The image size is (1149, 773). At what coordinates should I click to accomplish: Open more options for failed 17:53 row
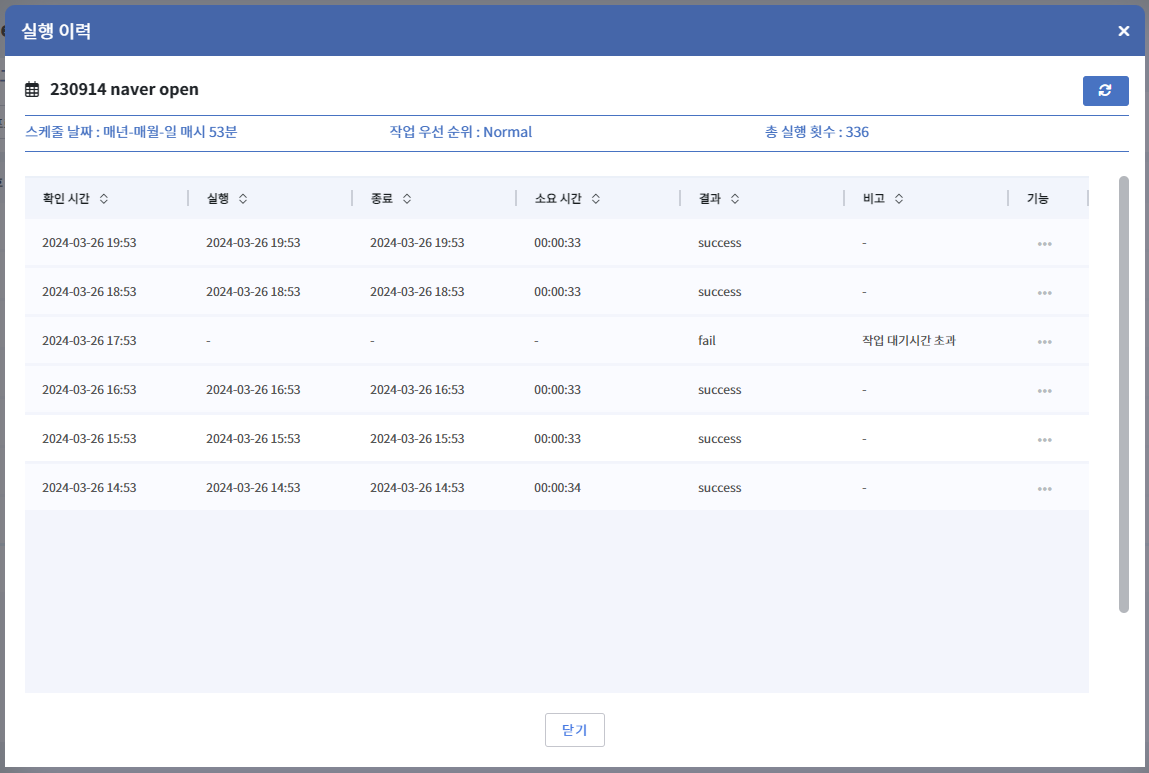point(1044,342)
